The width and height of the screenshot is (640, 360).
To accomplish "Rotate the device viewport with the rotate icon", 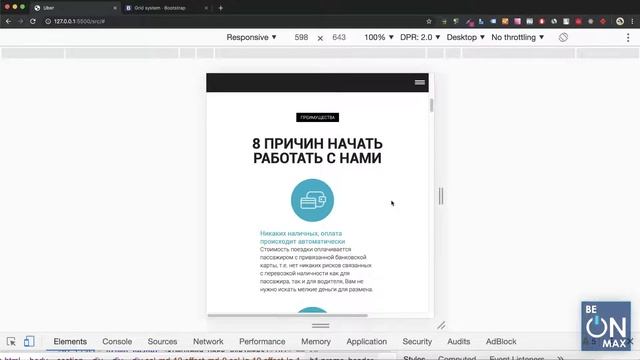I will pyautogui.click(x=563, y=37).
